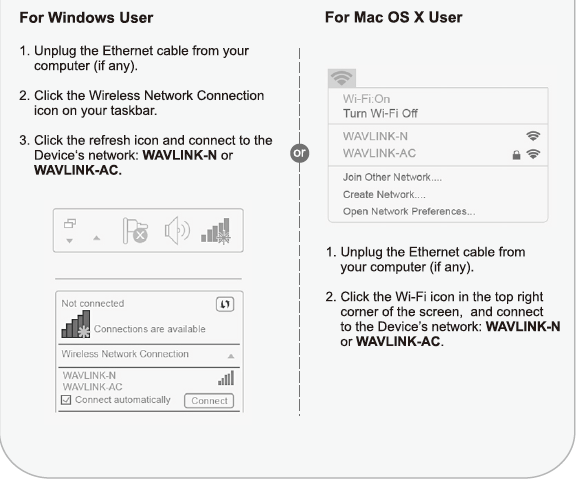
Task: Select WAVLINK-N in the Windows network list
Action: [89, 375]
